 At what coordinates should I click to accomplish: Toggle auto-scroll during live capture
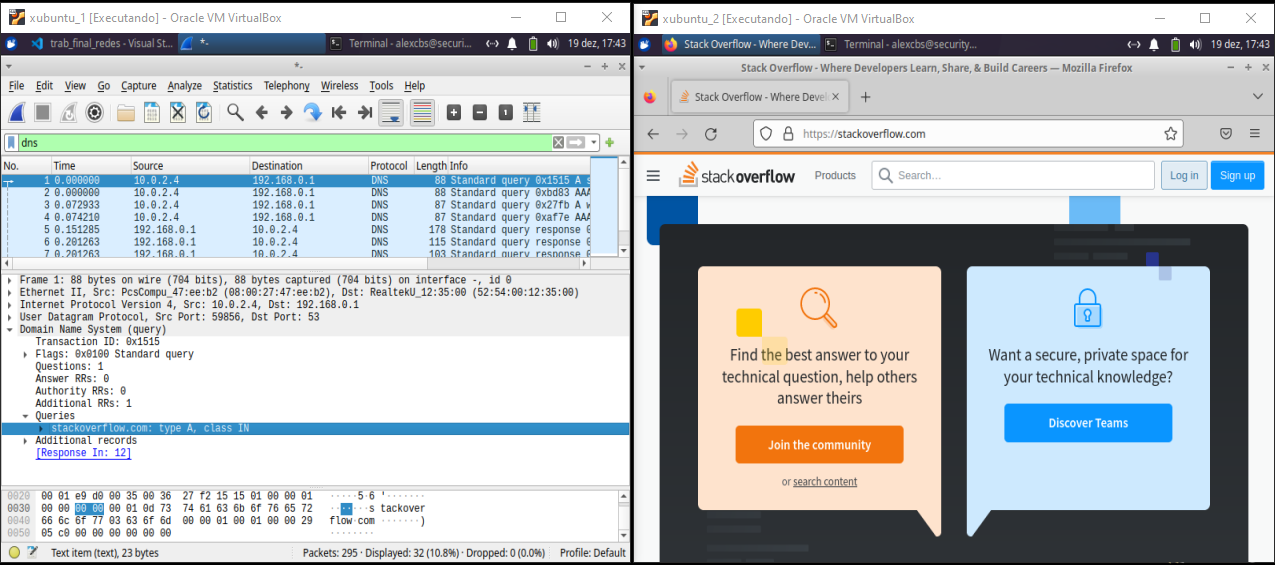click(x=391, y=112)
